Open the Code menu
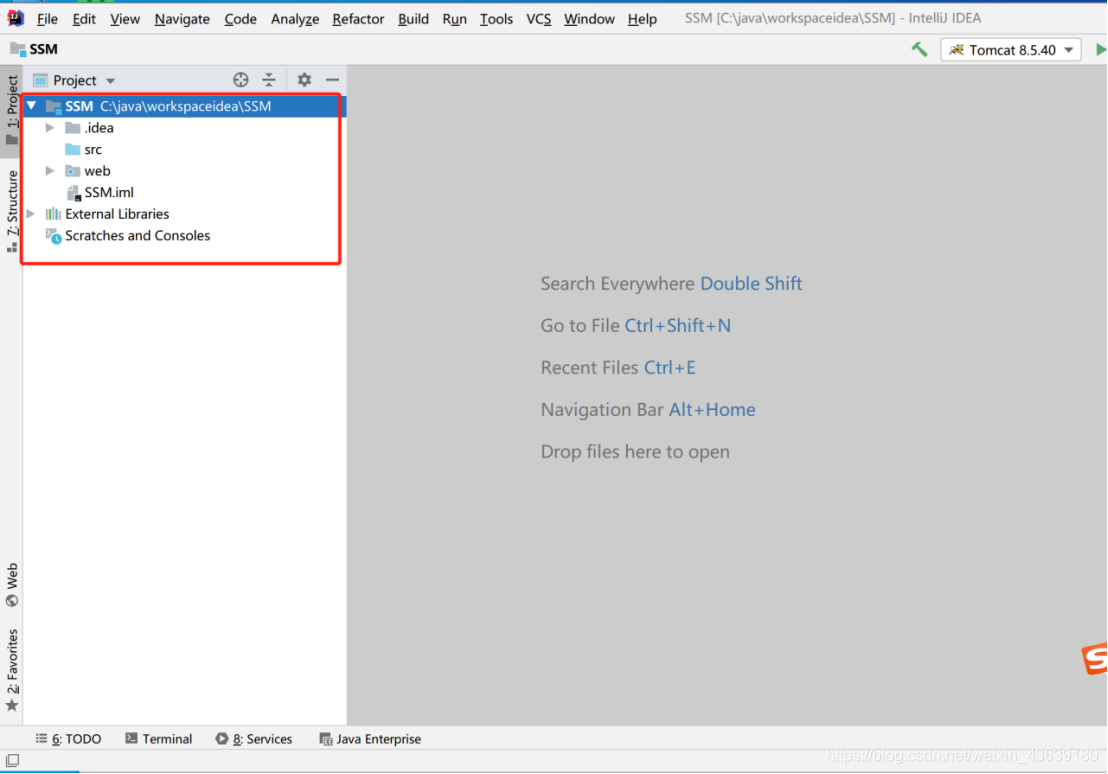Image resolution: width=1108 pixels, height=774 pixels. click(240, 19)
